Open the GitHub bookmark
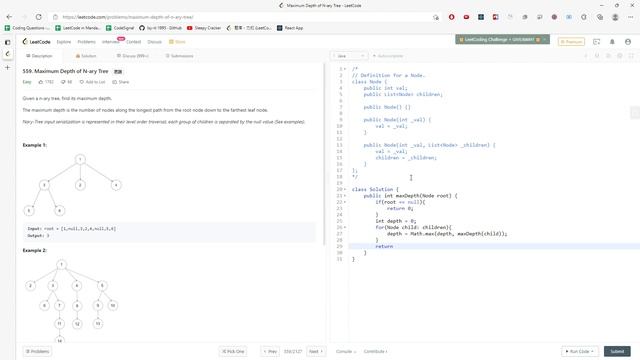The height and width of the screenshot is (360, 640). (x=160, y=28)
